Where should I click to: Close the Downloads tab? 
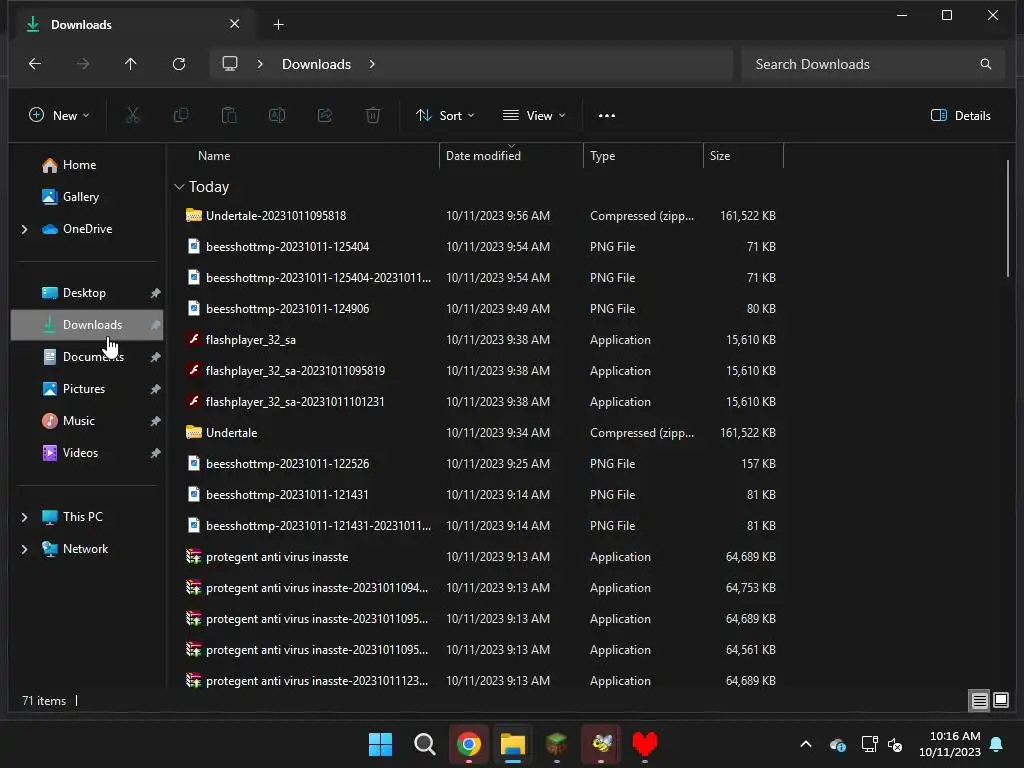(234, 24)
